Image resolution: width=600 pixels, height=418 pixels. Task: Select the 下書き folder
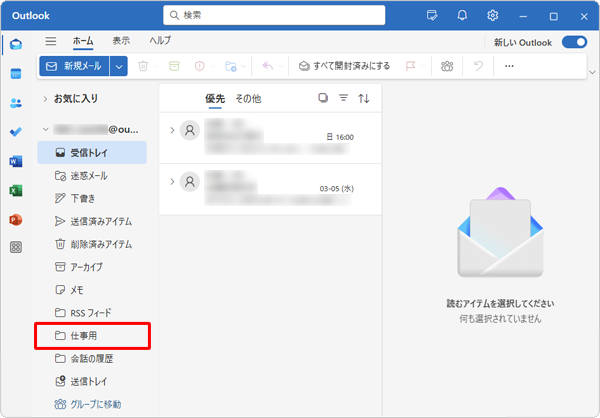[x=92, y=198]
